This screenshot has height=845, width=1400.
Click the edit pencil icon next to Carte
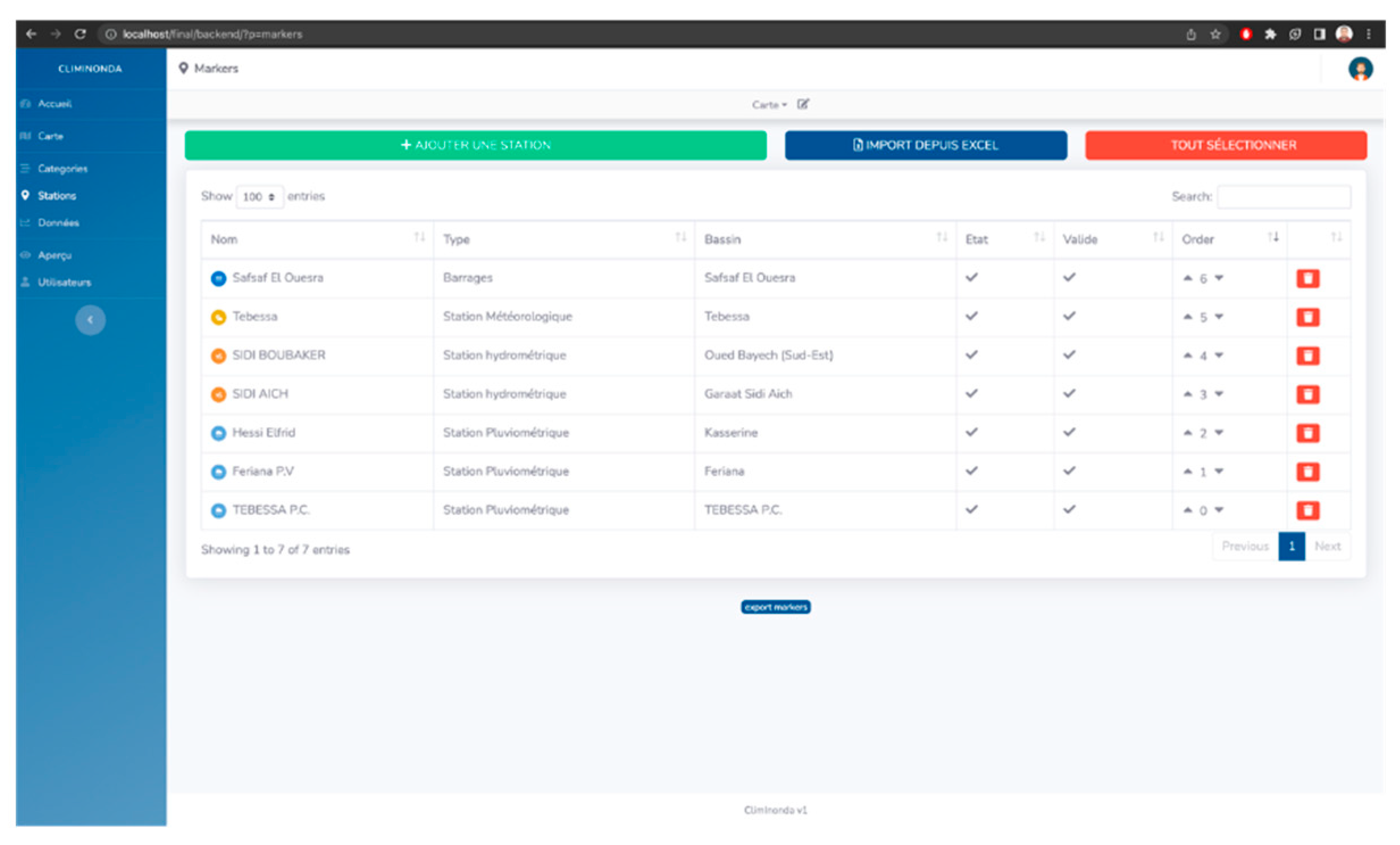(803, 104)
